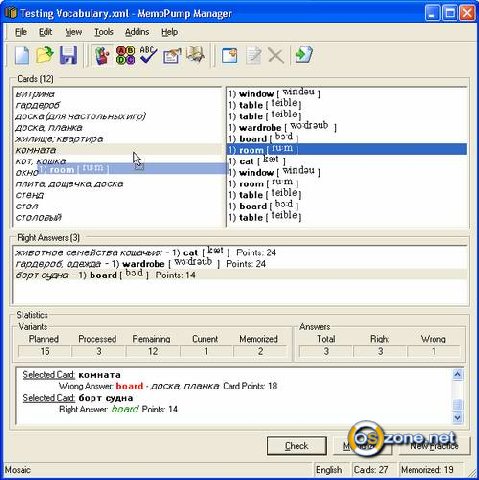This screenshot has height=480, width=479.
Task: Select the комната card row
Action: pos(117,150)
